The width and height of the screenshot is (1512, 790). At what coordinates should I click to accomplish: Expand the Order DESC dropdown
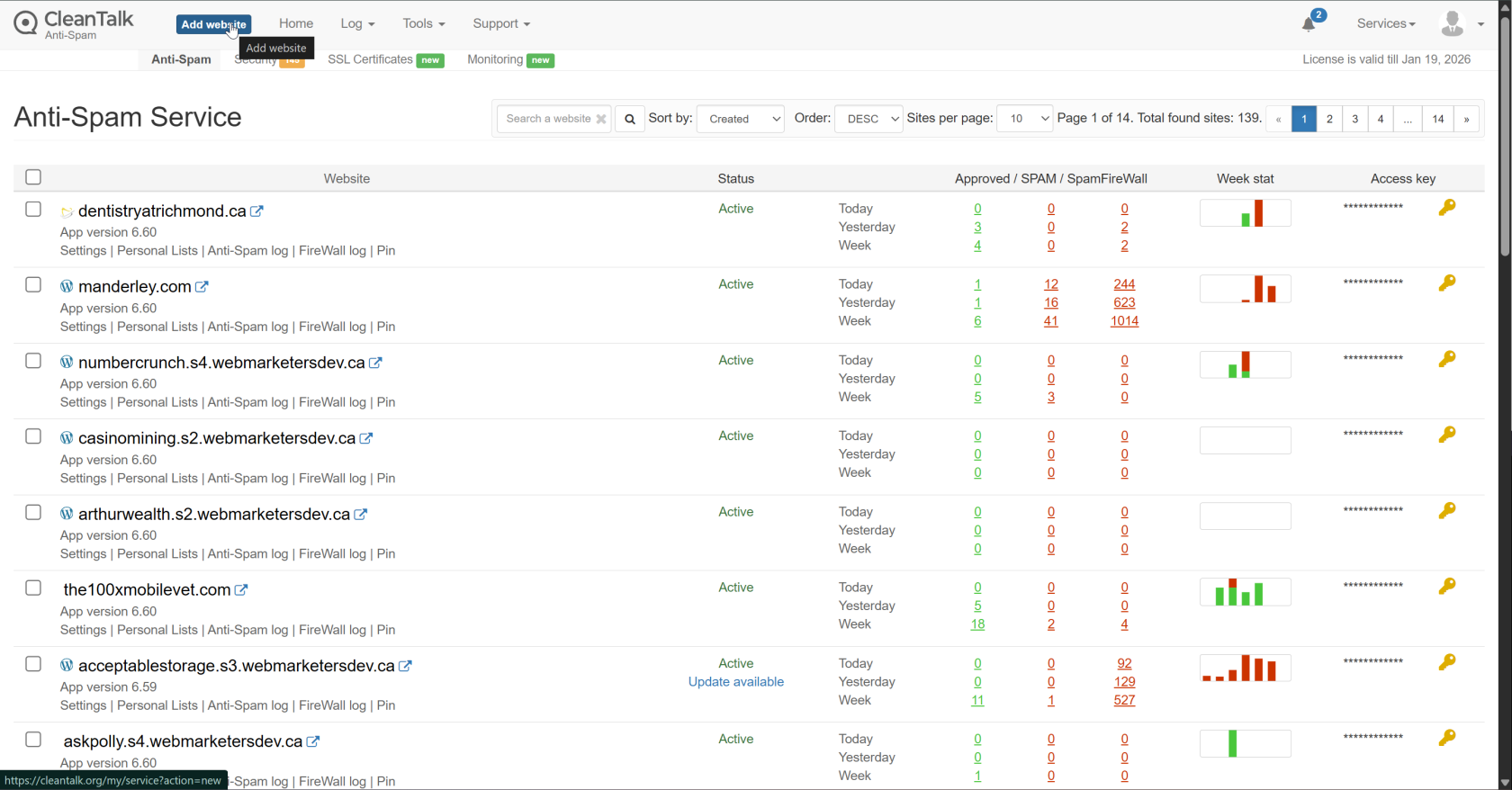(868, 119)
